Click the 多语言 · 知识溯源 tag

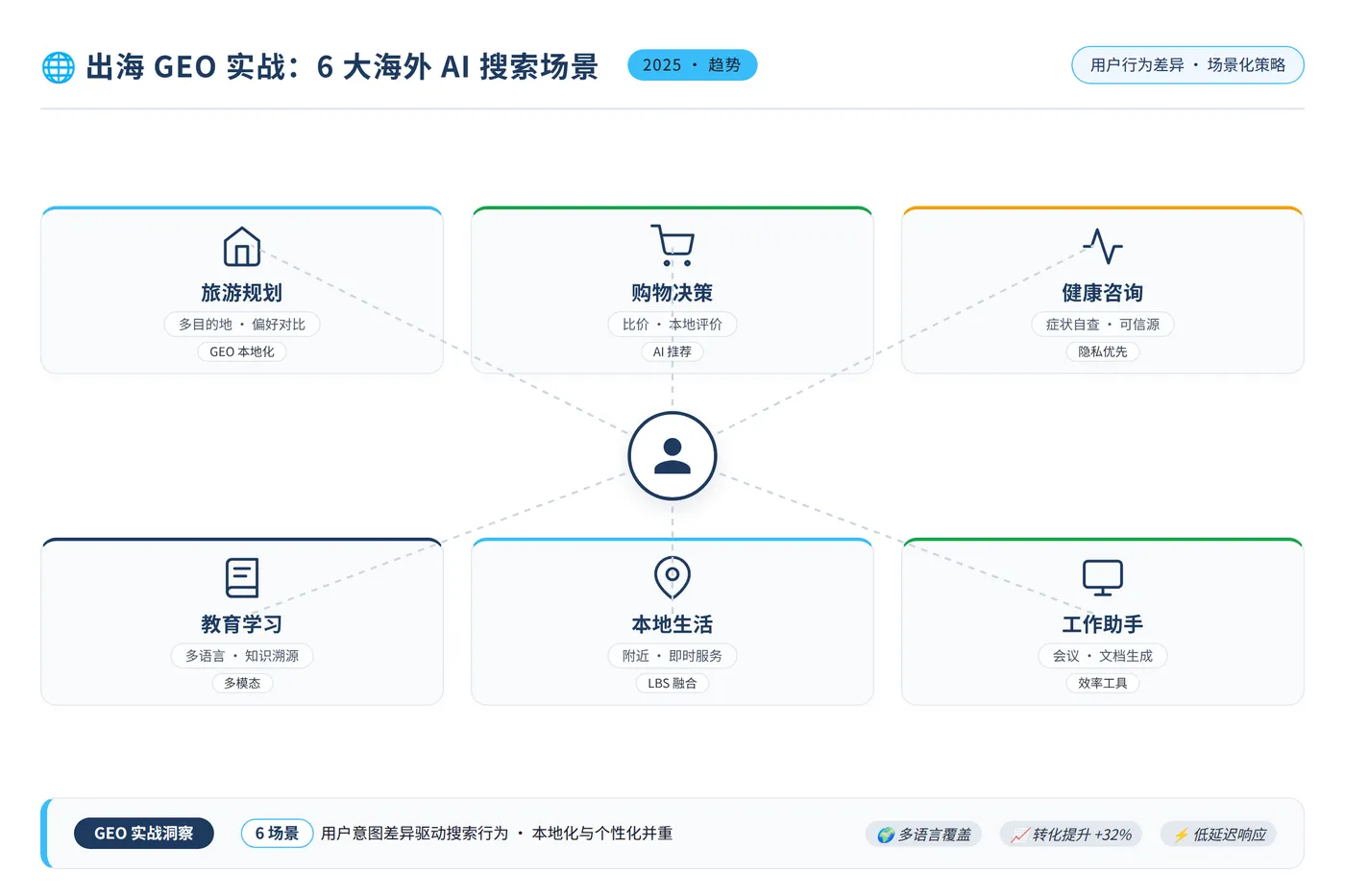coord(242,656)
